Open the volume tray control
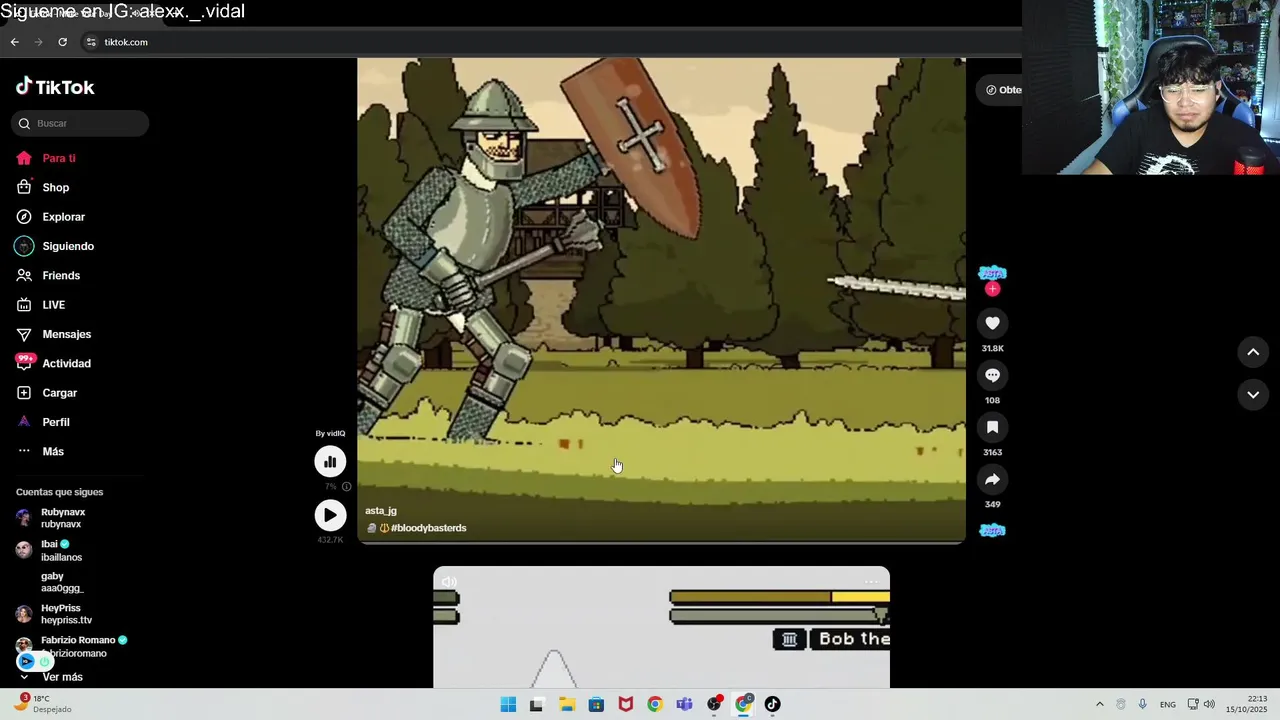The height and width of the screenshot is (720, 1280). [1209, 704]
